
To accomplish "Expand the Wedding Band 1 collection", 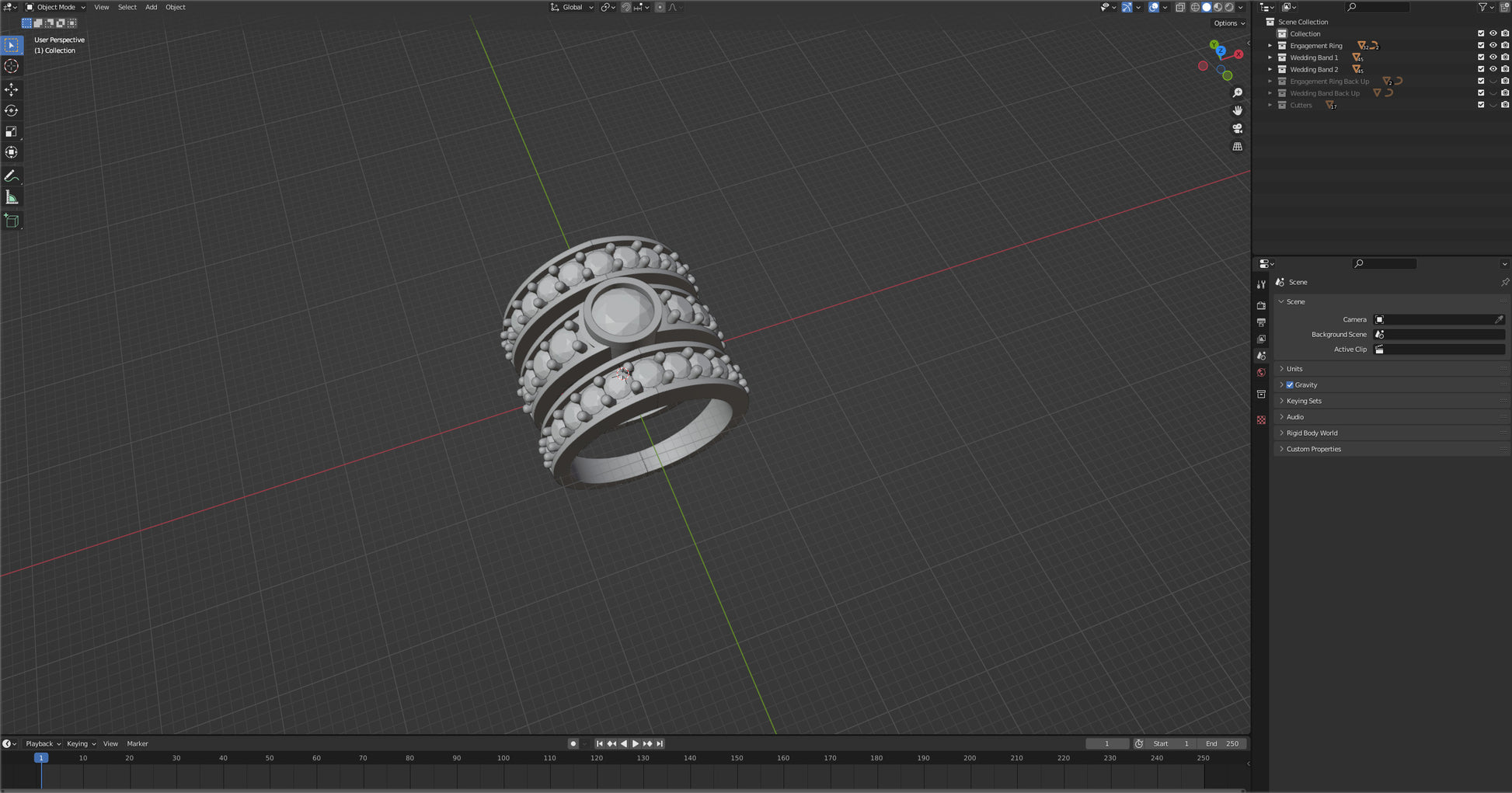I will 1270,57.
